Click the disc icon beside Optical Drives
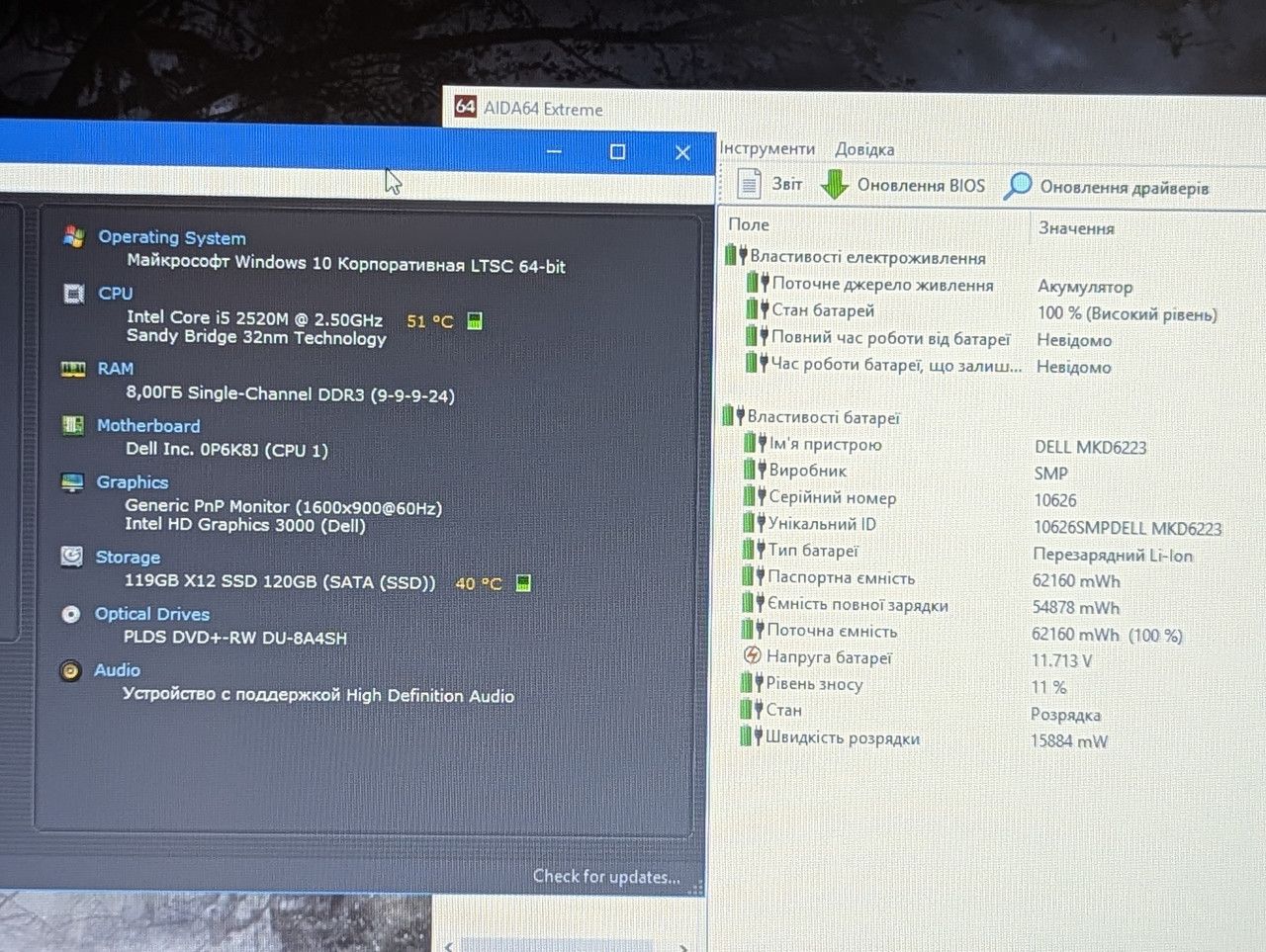 point(70,614)
